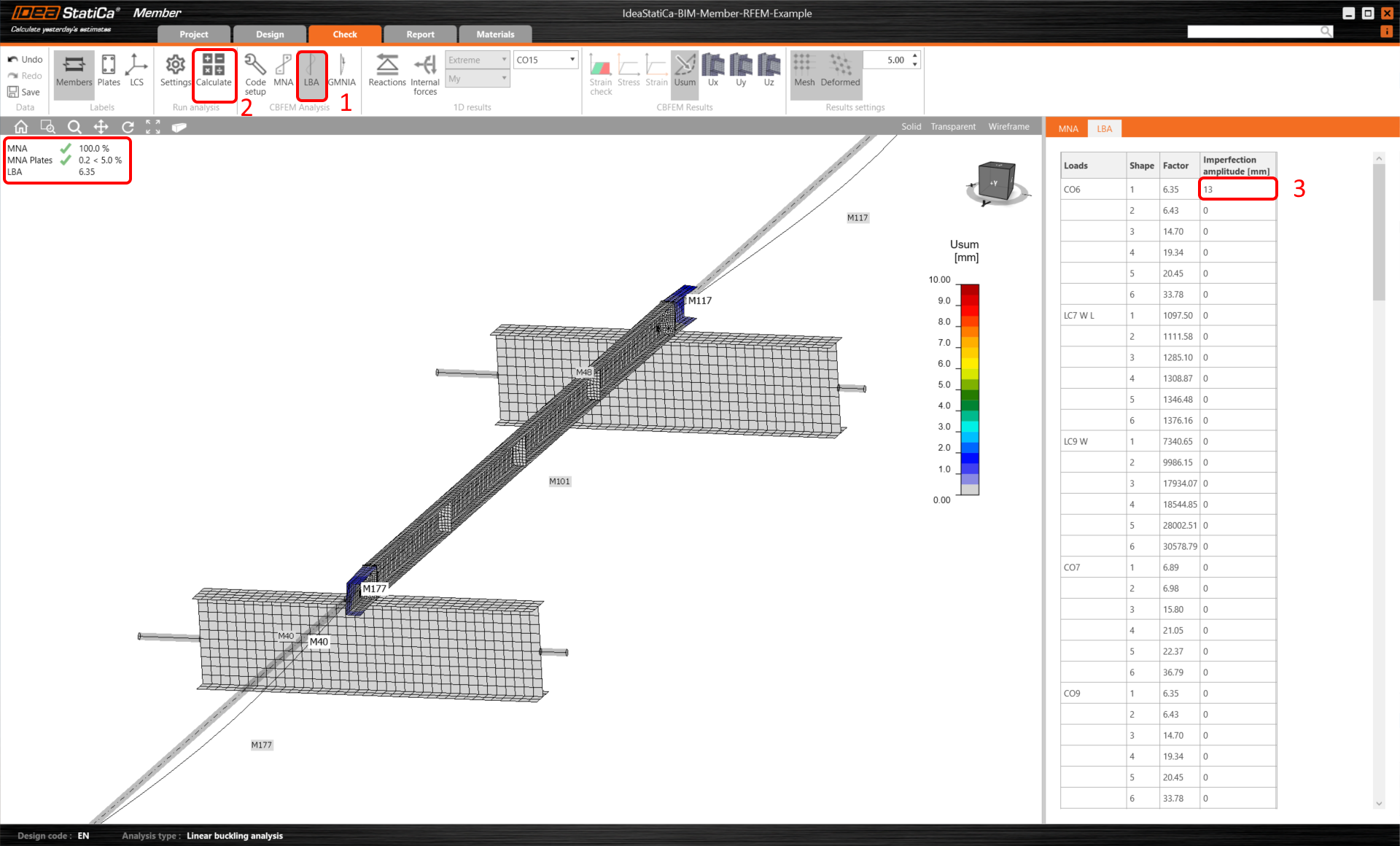Viewport: 1400px width, 846px height.
Task: Select Usum deformation display
Action: pyautogui.click(x=684, y=73)
